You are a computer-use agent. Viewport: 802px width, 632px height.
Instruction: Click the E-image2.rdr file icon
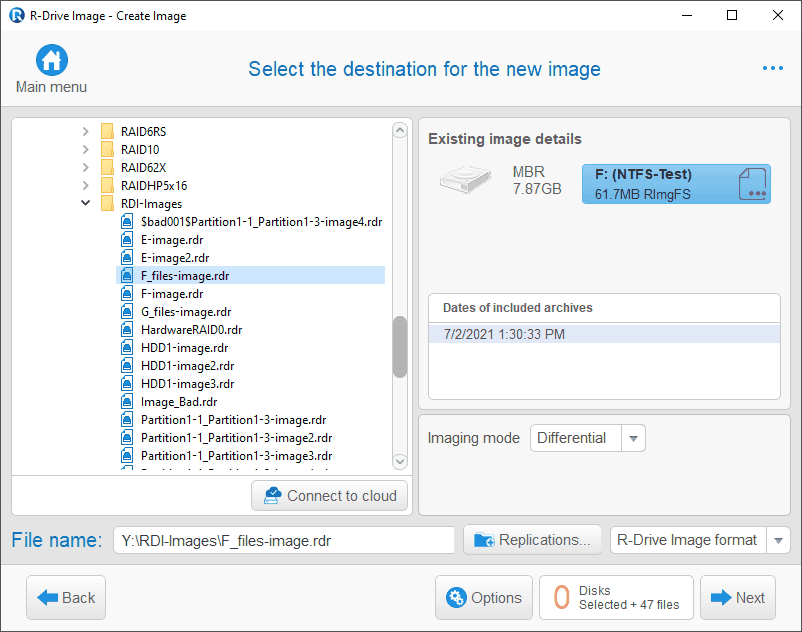[x=127, y=257]
